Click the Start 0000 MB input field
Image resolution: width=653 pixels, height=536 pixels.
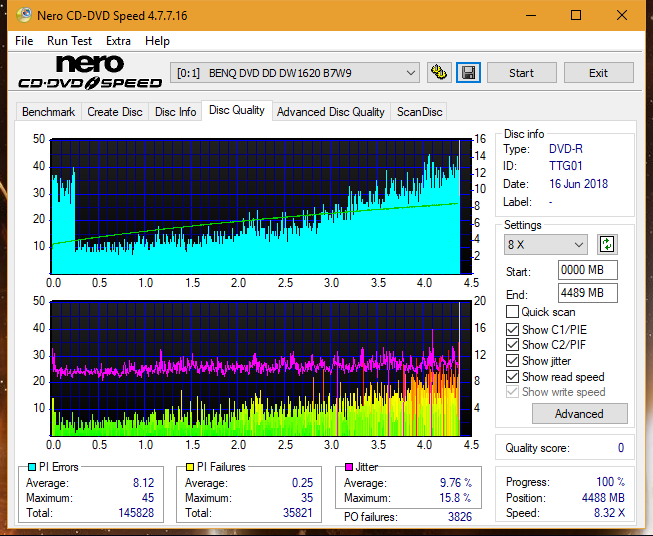tap(587, 270)
